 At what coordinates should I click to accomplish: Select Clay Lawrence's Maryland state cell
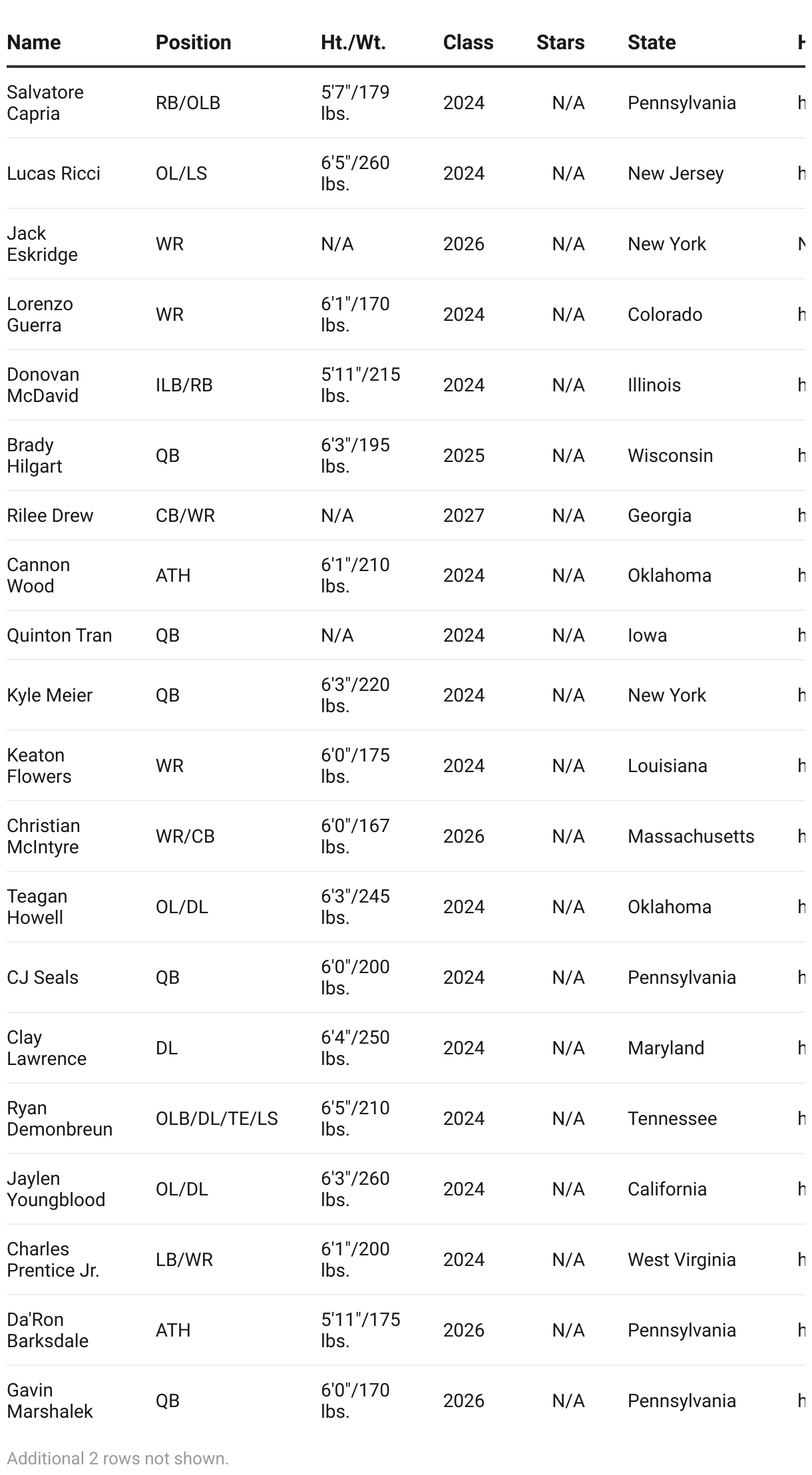point(666,1048)
